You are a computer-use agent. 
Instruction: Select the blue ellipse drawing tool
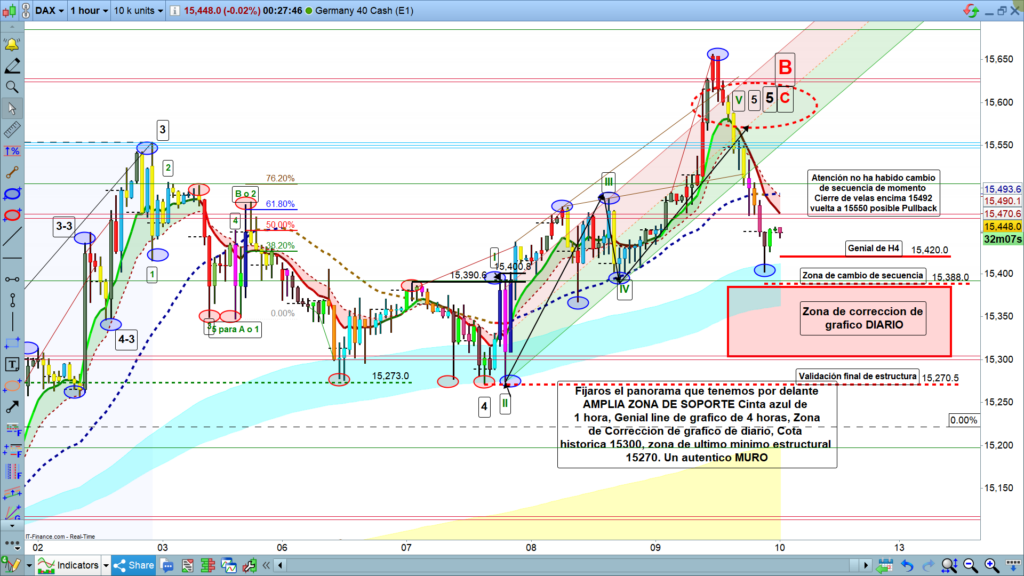pos(12,193)
